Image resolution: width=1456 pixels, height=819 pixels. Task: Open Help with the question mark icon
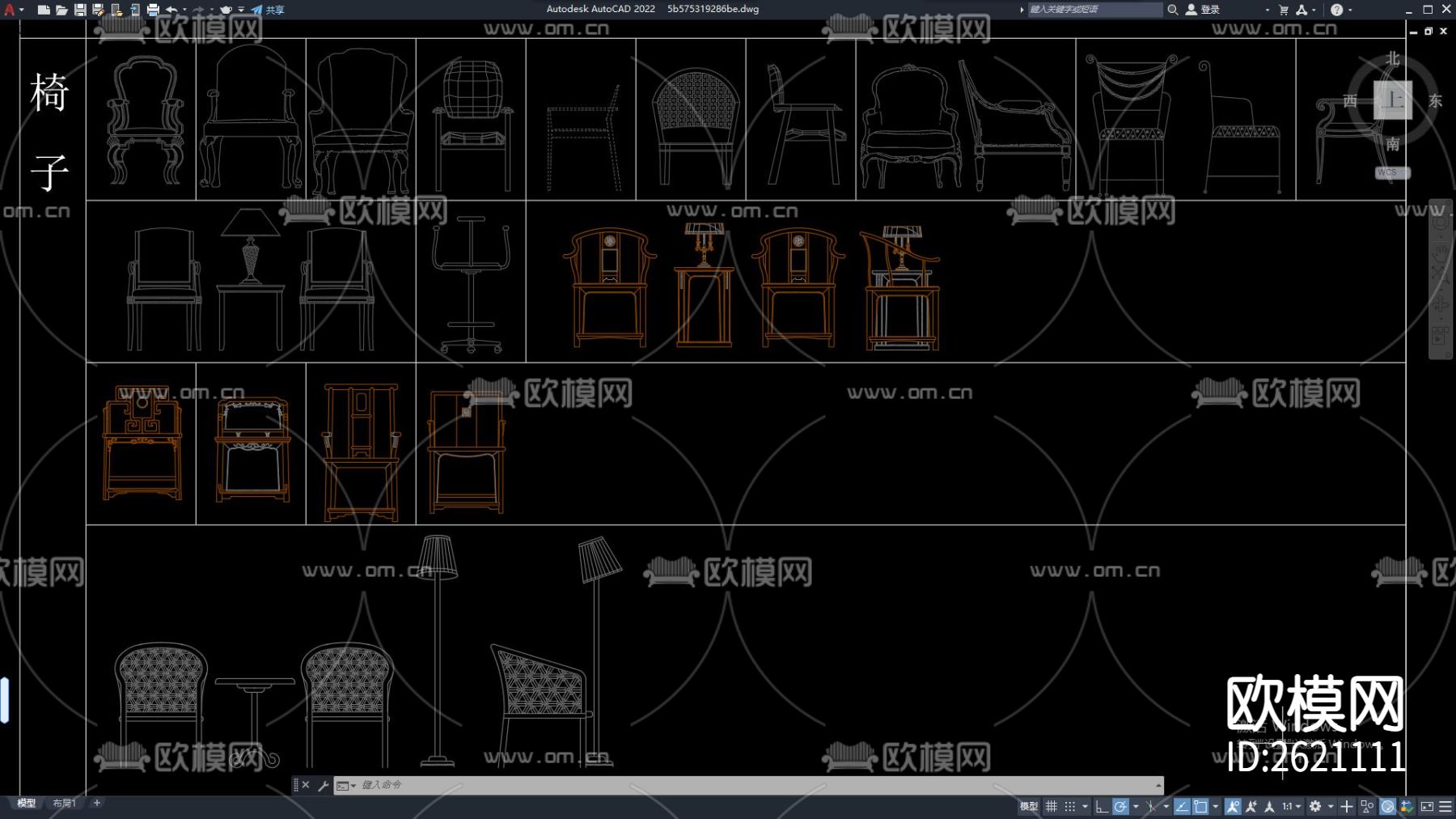pyautogui.click(x=1336, y=10)
